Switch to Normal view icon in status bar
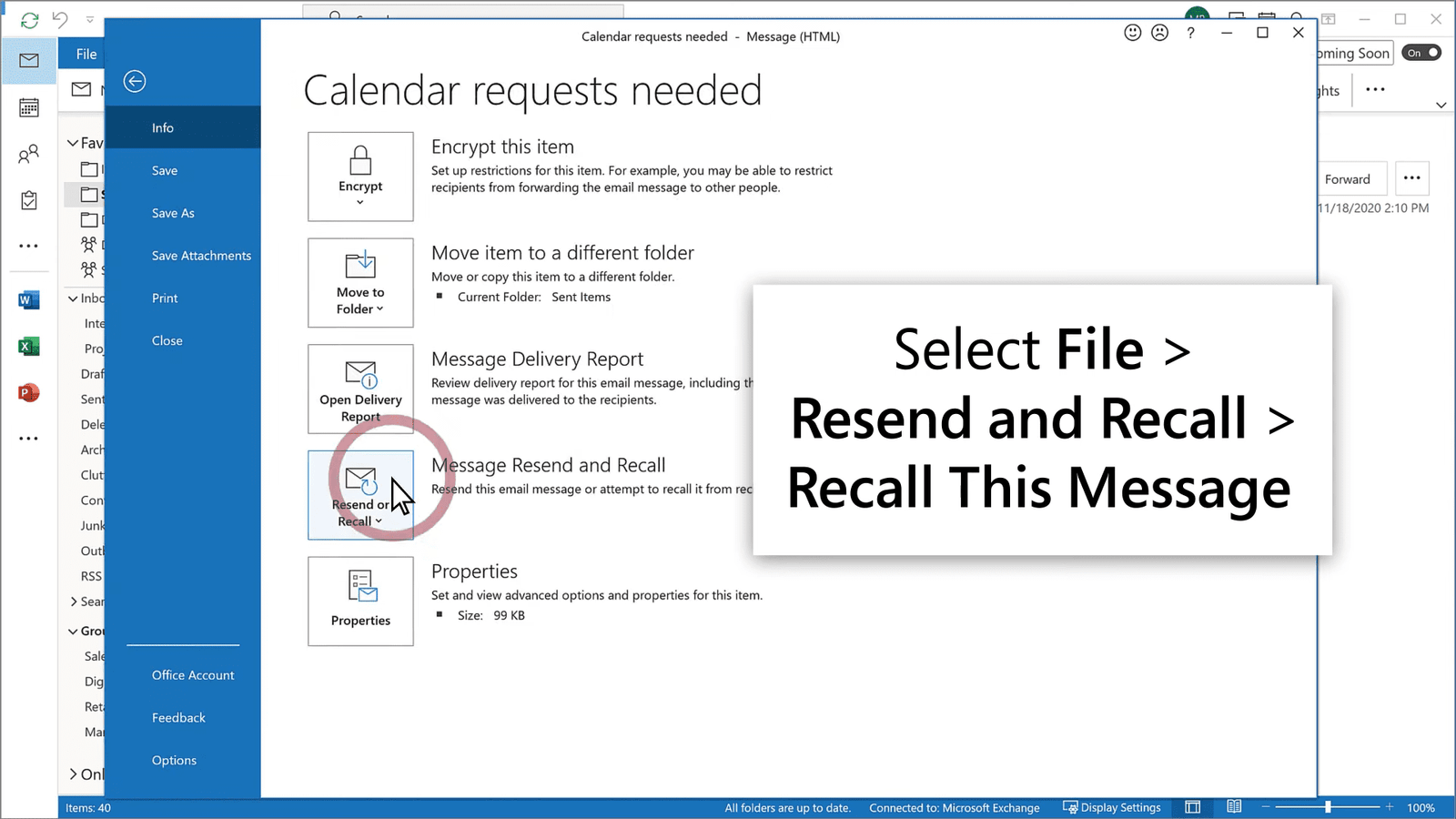Screen dimensions: 1456x819 pyautogui.click(x=1192, y=807)
